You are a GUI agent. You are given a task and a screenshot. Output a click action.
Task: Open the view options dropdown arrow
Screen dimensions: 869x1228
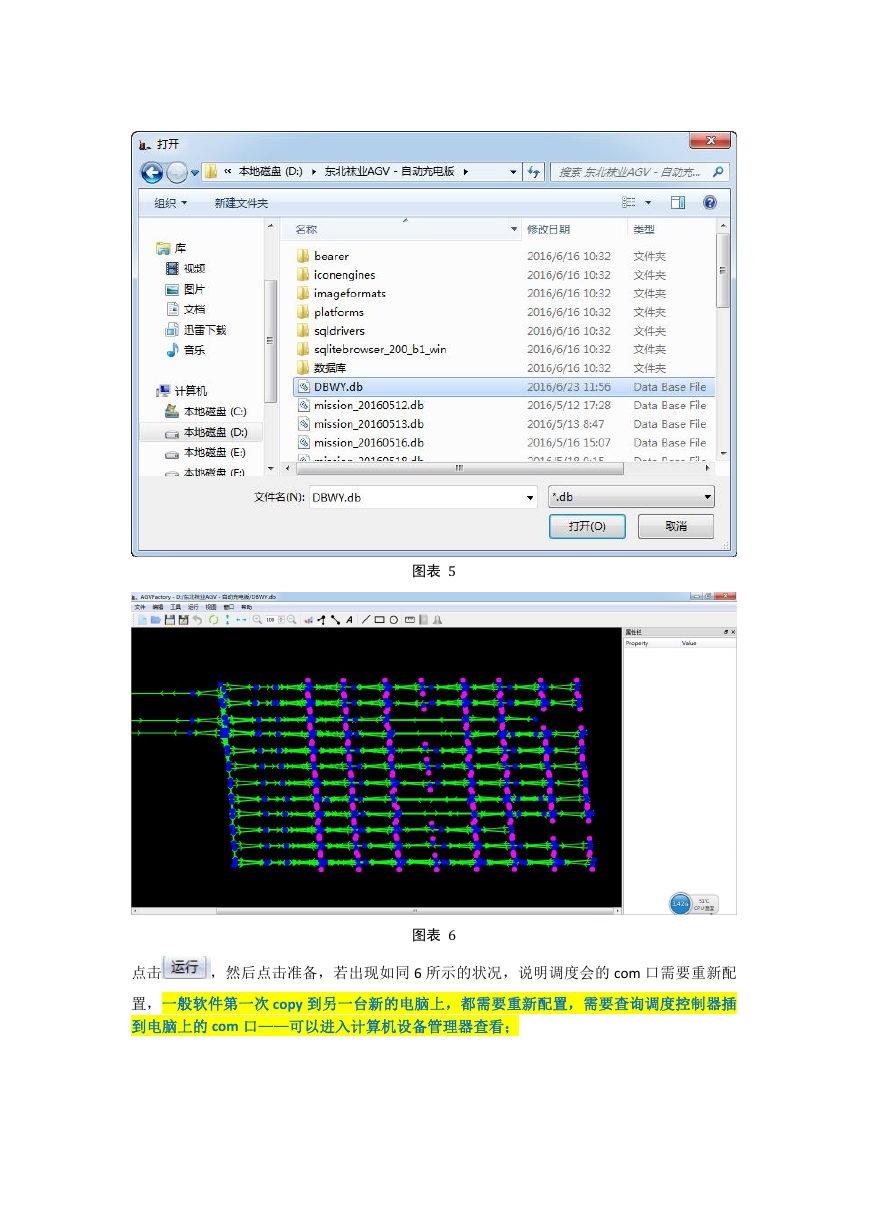click(x=648, y=203)
